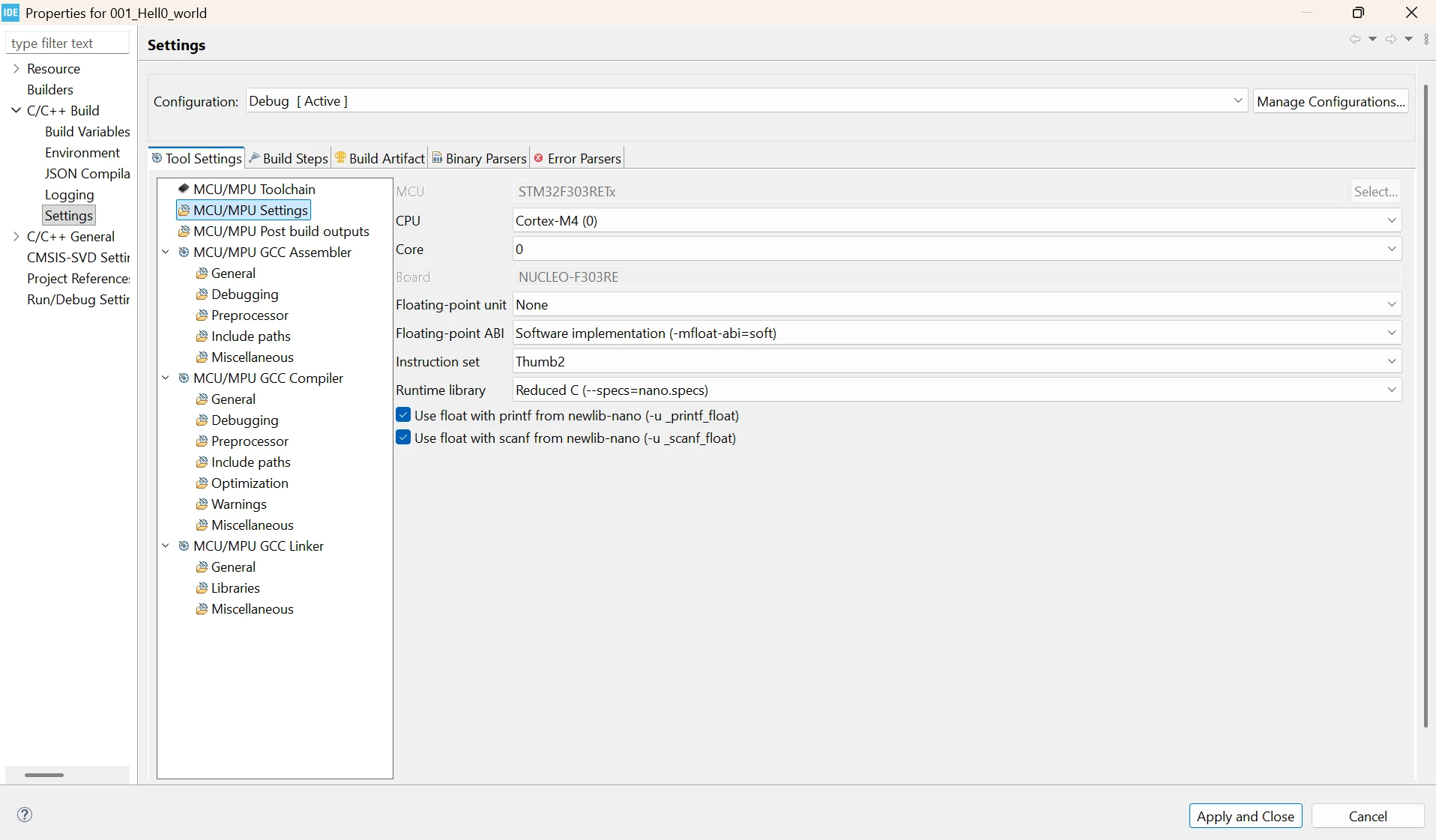Screen dimensions: 1436x840
Task: Switch to the Build Steps tab
Action: coord(289,158)
